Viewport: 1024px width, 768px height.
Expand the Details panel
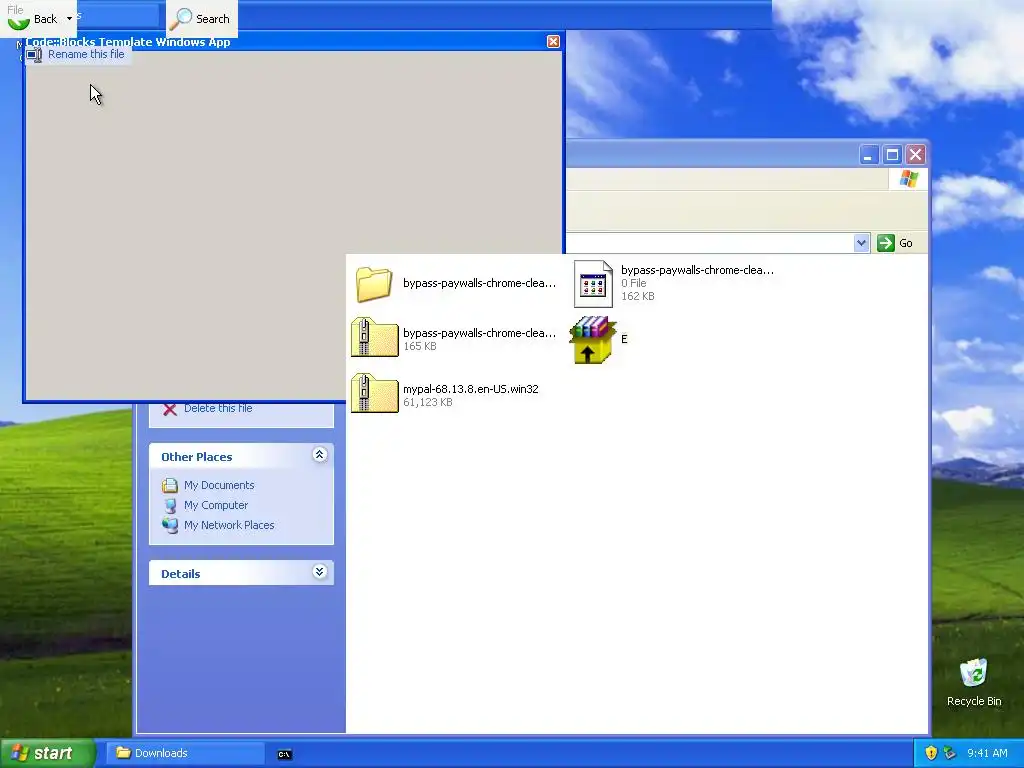click(319, 572)
